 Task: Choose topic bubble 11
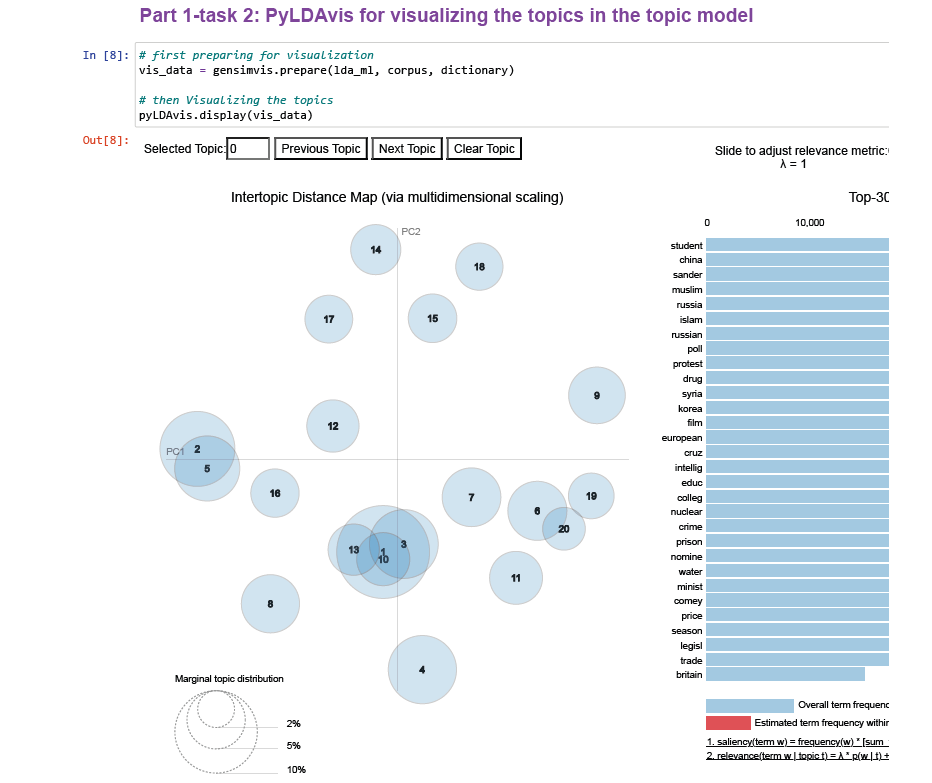tap(516, 578)
